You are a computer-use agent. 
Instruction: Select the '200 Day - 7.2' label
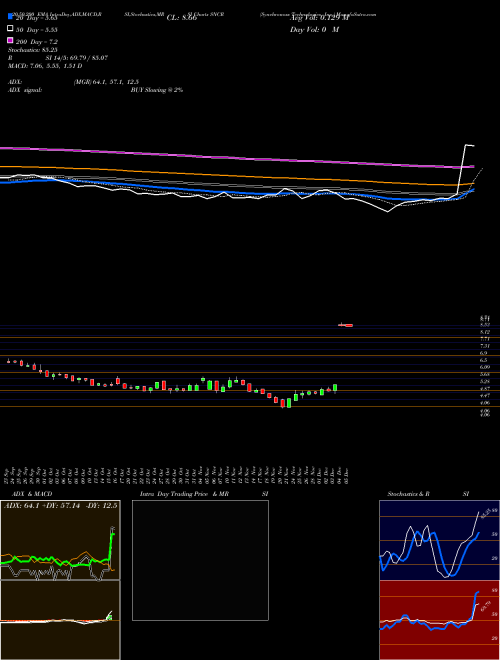coord(37,42)
